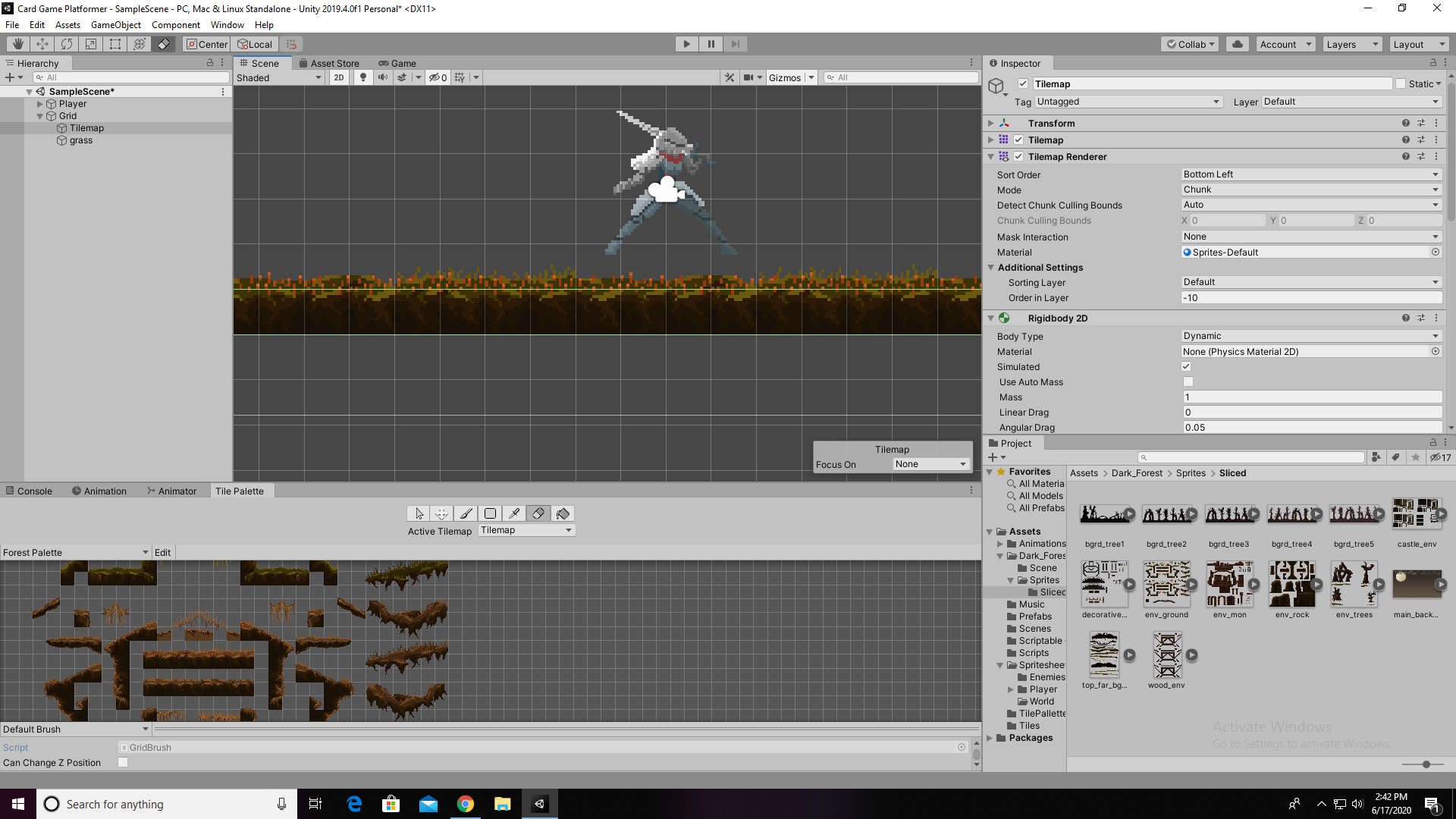Toggle scene grid visibility icon
The height and width of the screenshot is (819, 1456).
[x=460, y=77]
